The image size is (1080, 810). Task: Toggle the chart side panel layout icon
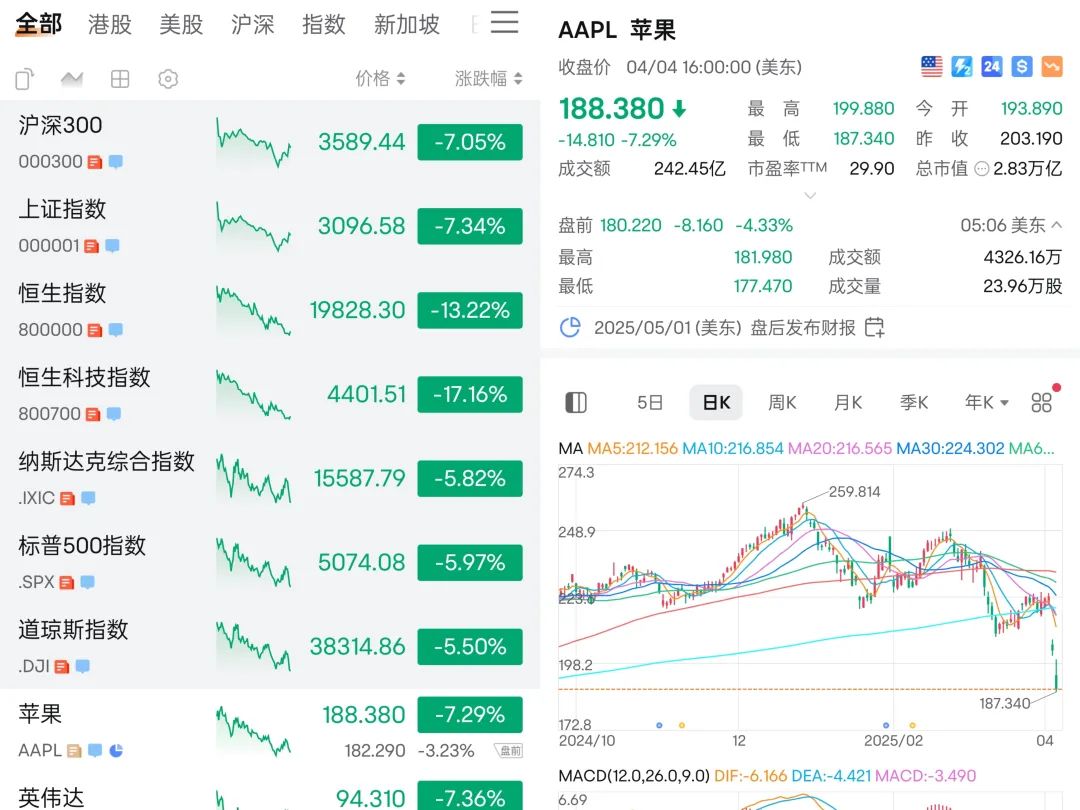pyautogui.click(x=576, y=402)
